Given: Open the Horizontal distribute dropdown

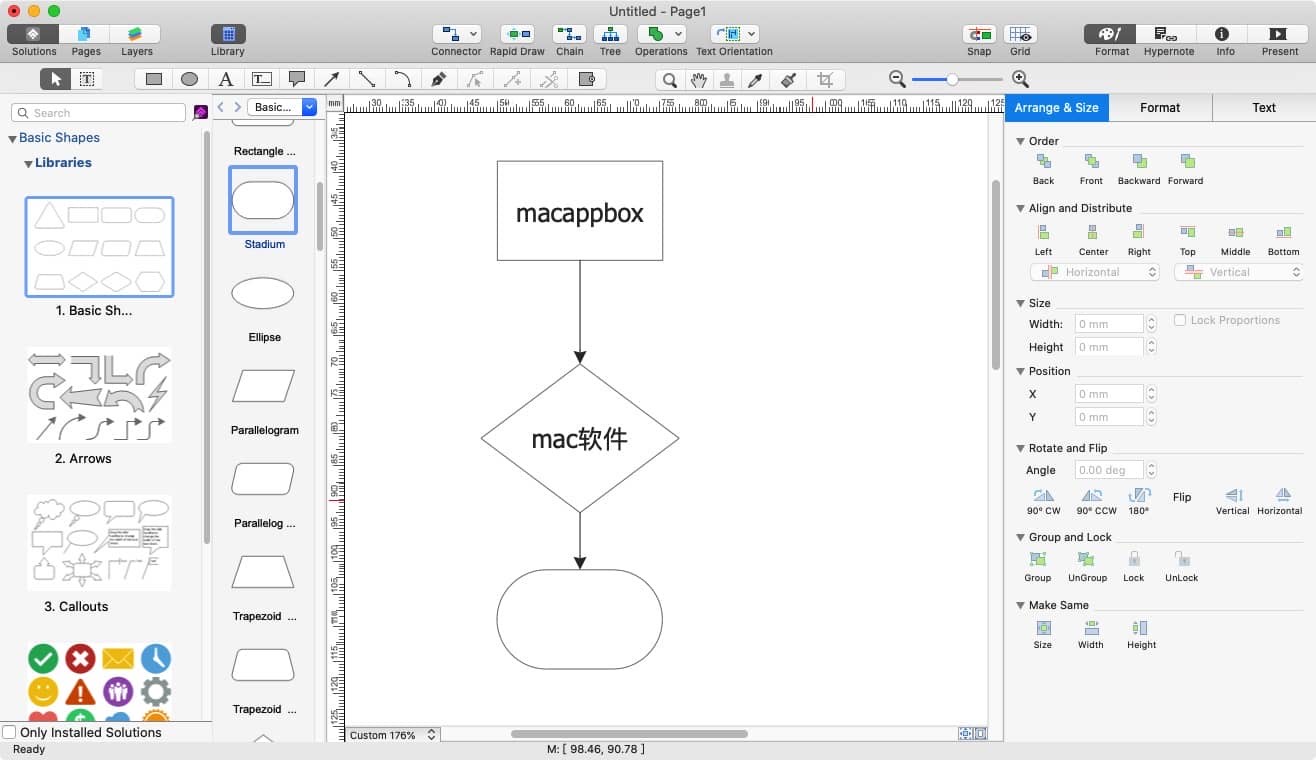Looking at the screenshot, I should [1095, 272].
